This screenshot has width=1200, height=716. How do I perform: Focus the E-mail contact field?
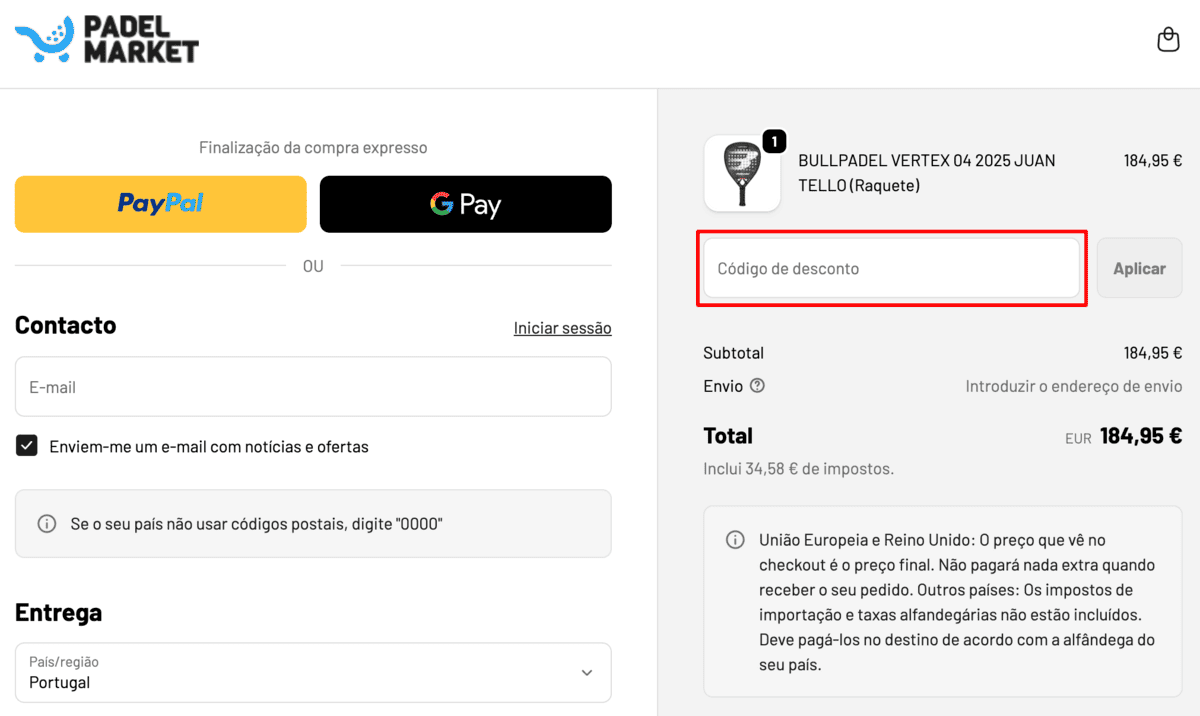[313, 387]
